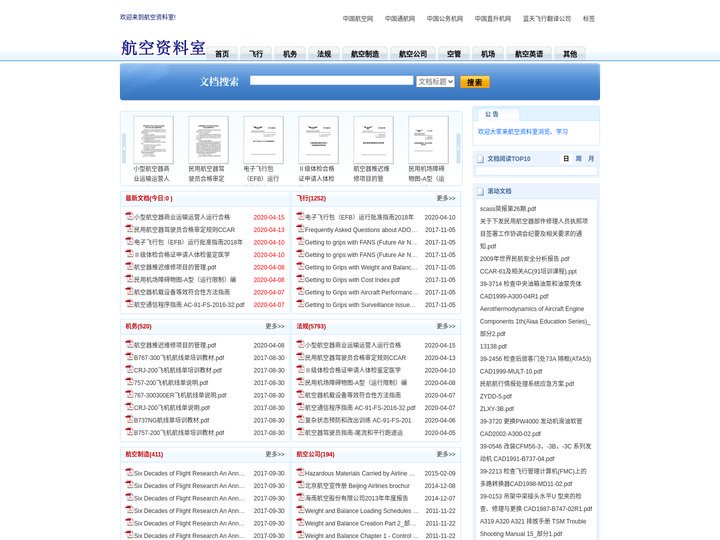
Task: Click PDF icon beside 航空器驾驶员指南-尾流和平行跑道运
Action: point(300,432)
